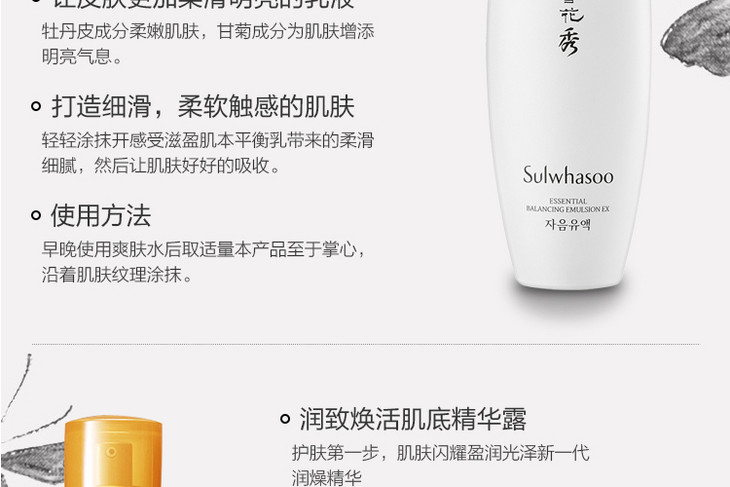Click the text 牡丹皮成分柔嫩肌肤
This screenshot has width=730, height=487.
(x=120, y=32)
